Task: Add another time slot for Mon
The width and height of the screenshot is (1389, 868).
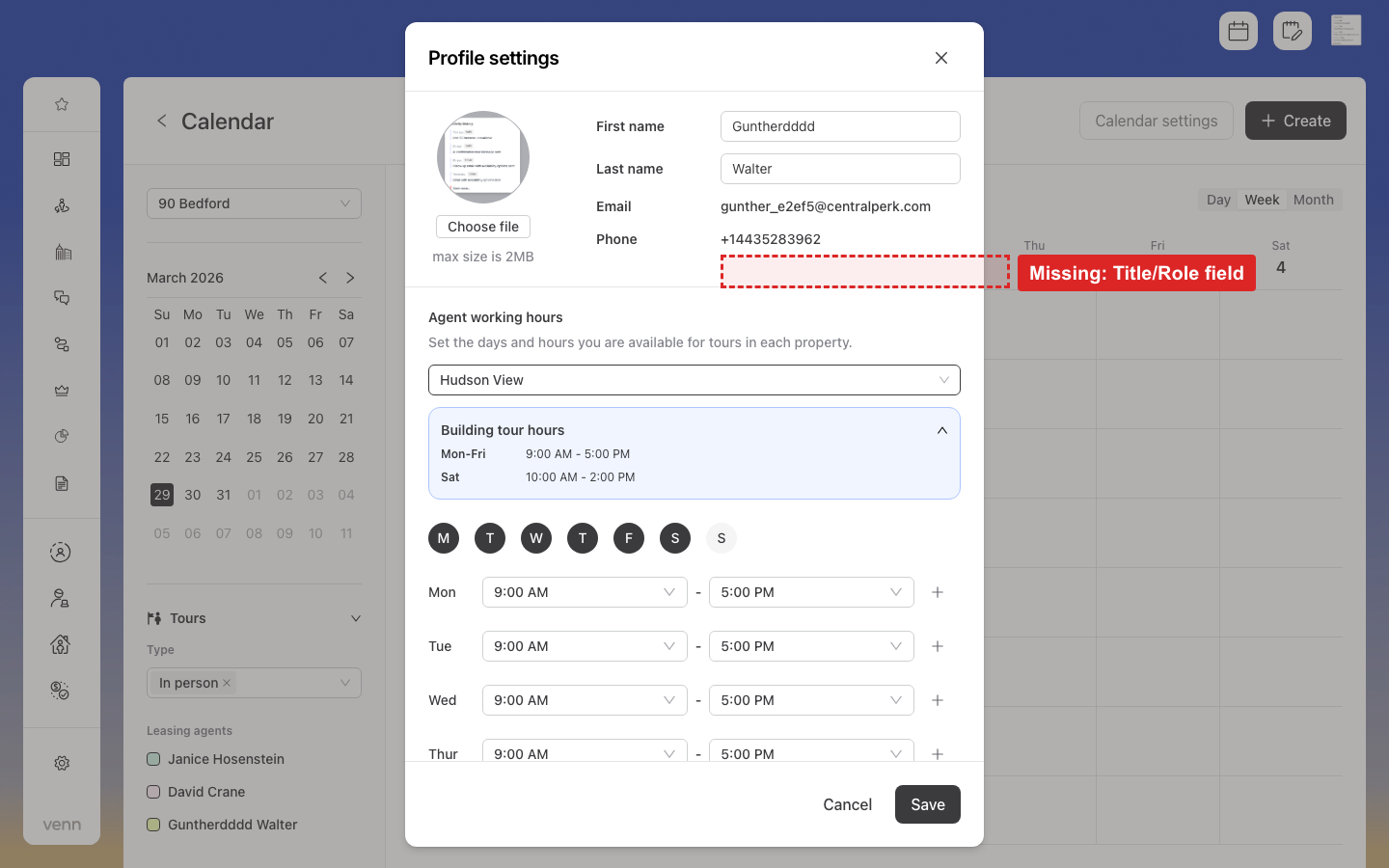Action: (938, 592)
